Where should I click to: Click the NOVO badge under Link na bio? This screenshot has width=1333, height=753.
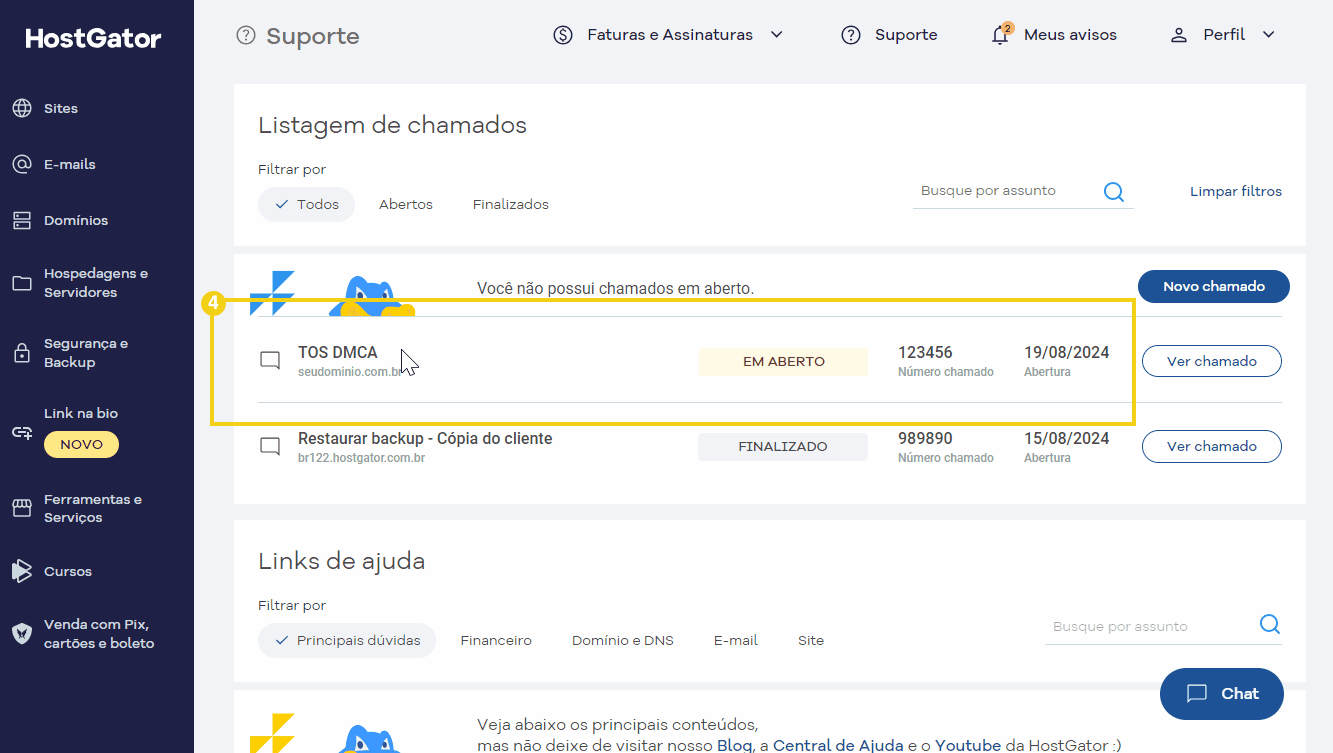coord(81,444)
